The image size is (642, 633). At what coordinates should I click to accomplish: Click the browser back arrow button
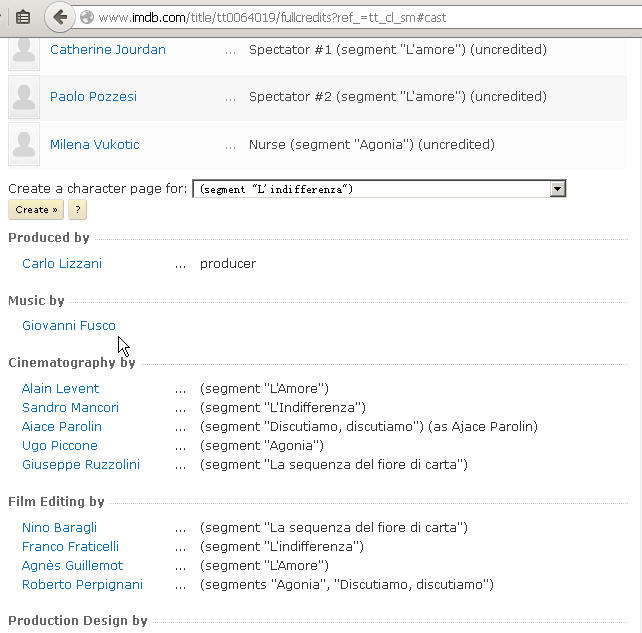coord(60,17)
